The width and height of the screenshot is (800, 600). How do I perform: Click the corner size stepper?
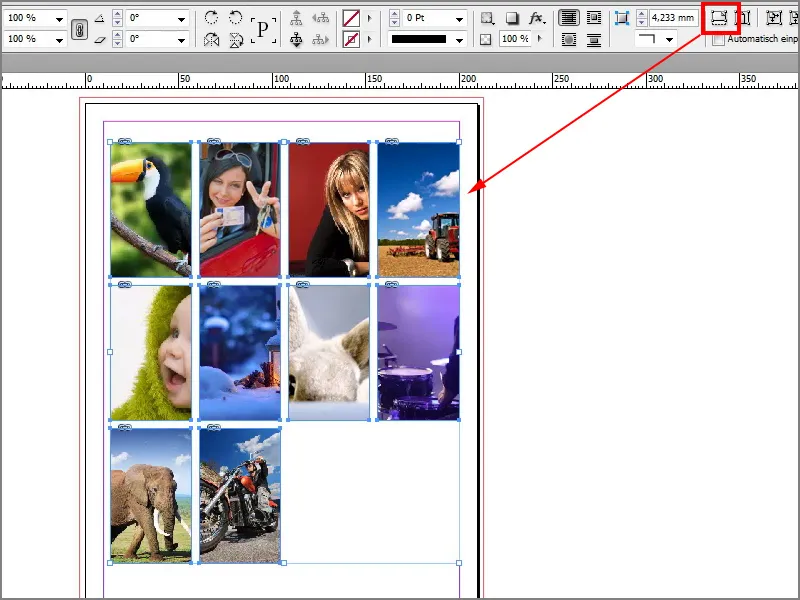click(x=641, y=18)
